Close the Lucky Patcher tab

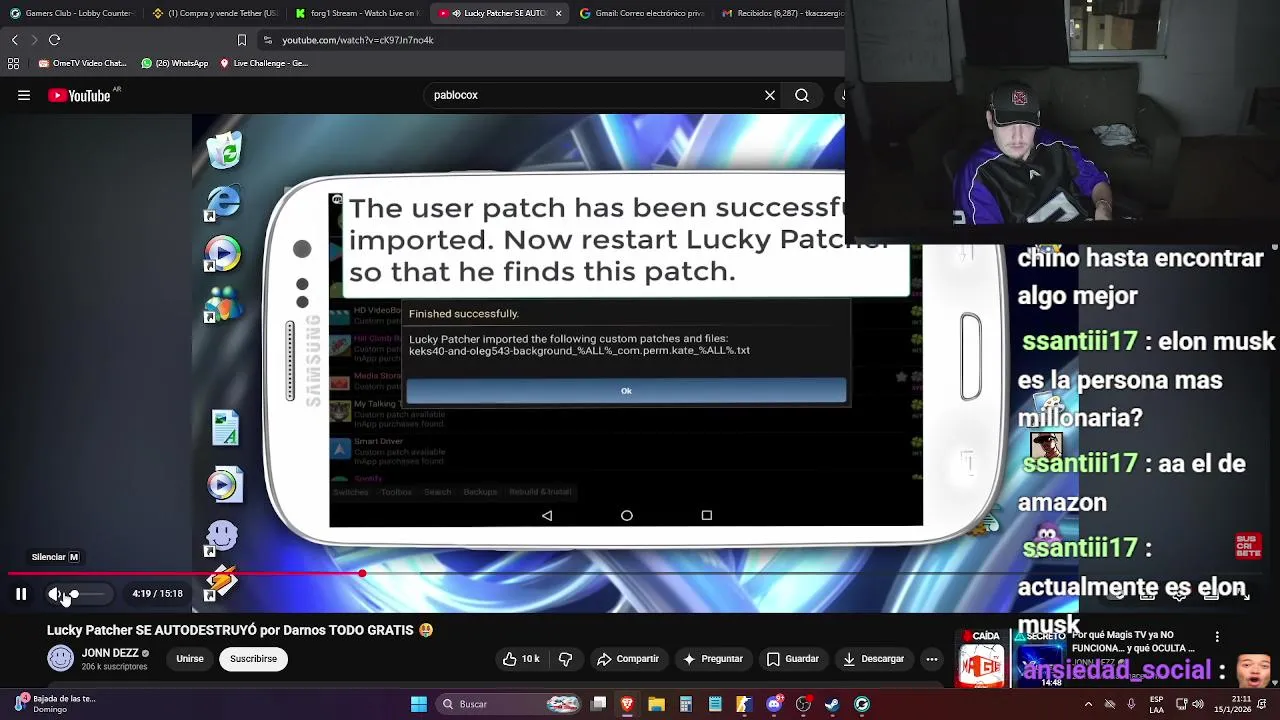coord(558,13)
